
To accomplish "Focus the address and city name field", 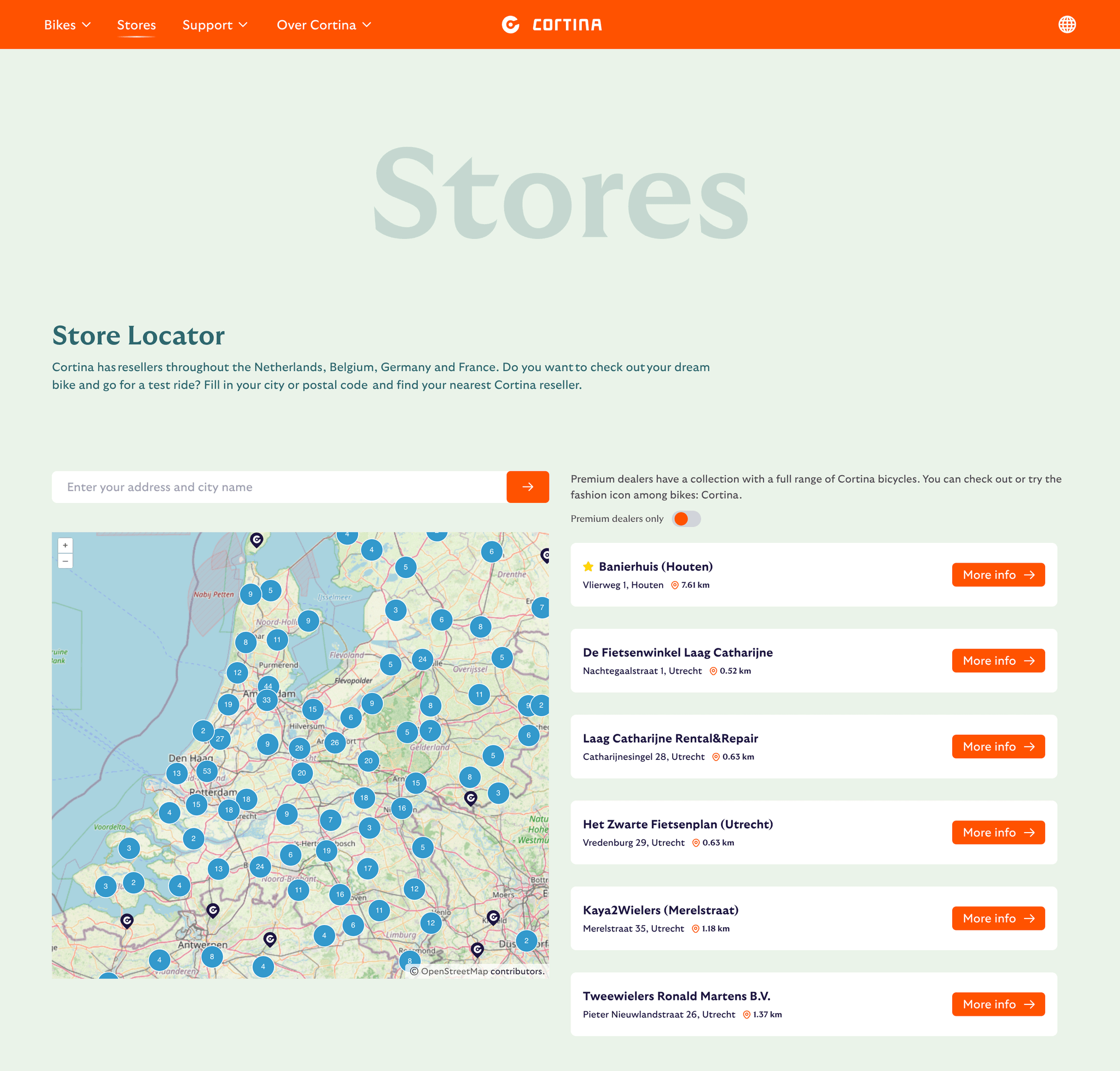I will (279, 487).
